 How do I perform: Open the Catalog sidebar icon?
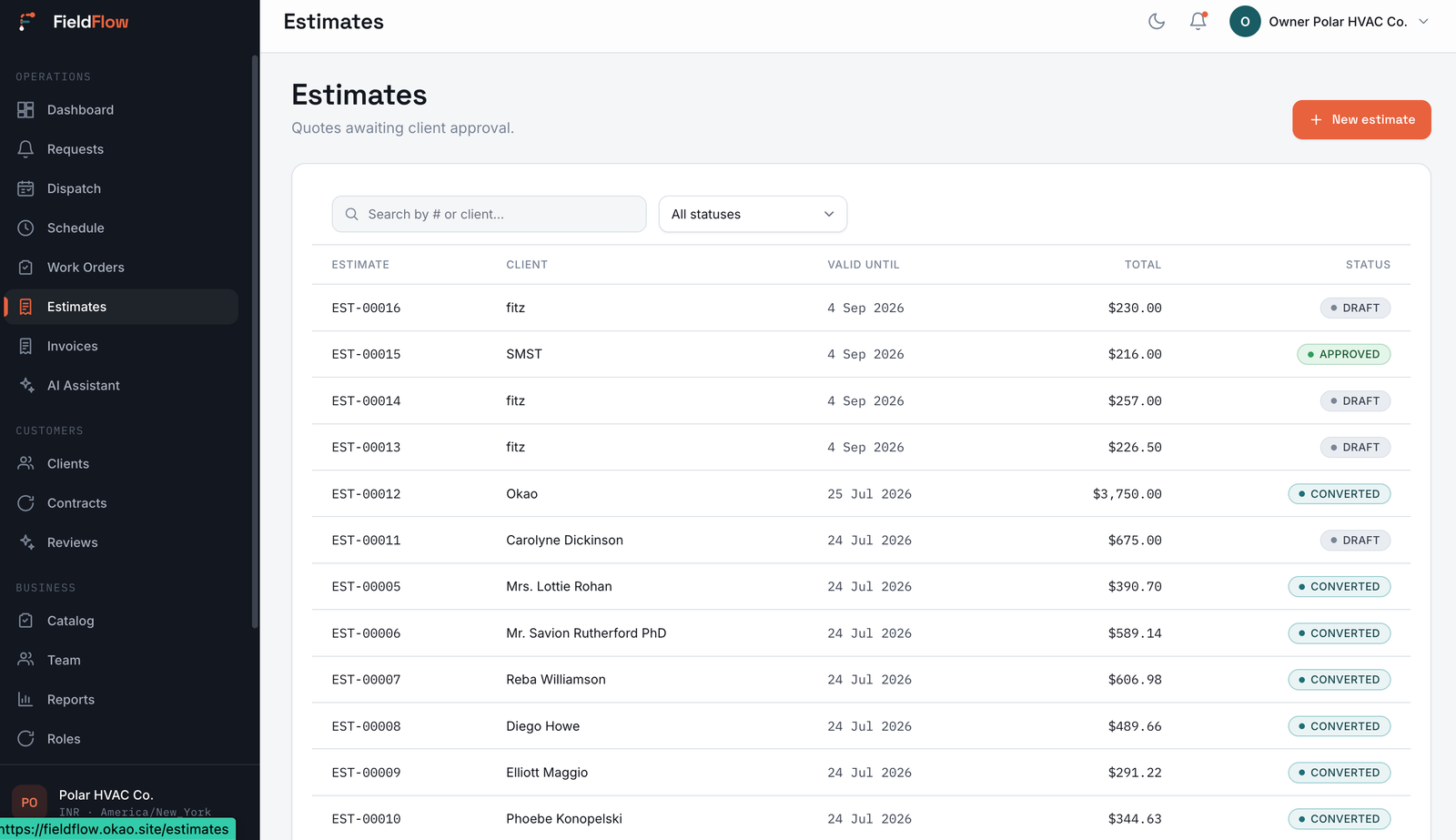point(25,621)
